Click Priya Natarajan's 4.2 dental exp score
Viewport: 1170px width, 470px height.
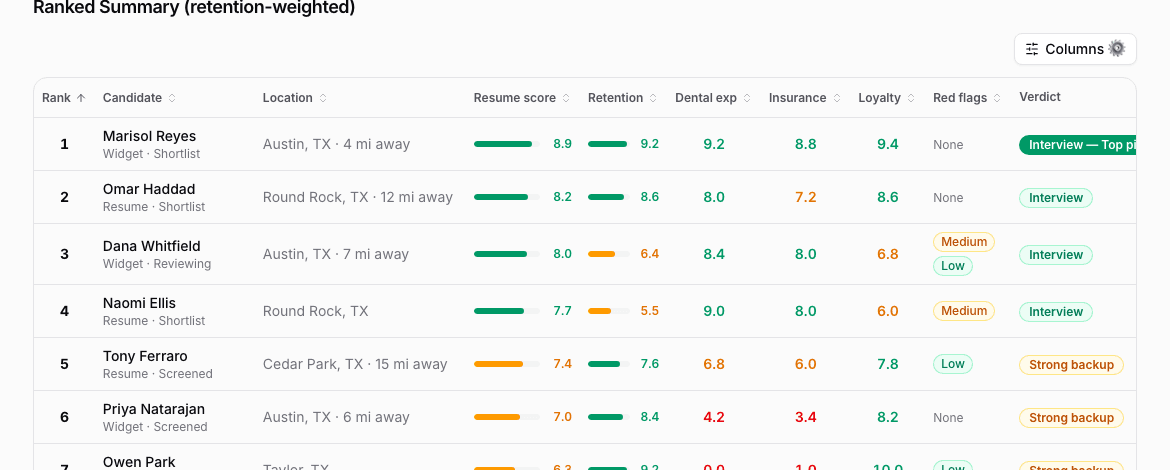[713, 417]
